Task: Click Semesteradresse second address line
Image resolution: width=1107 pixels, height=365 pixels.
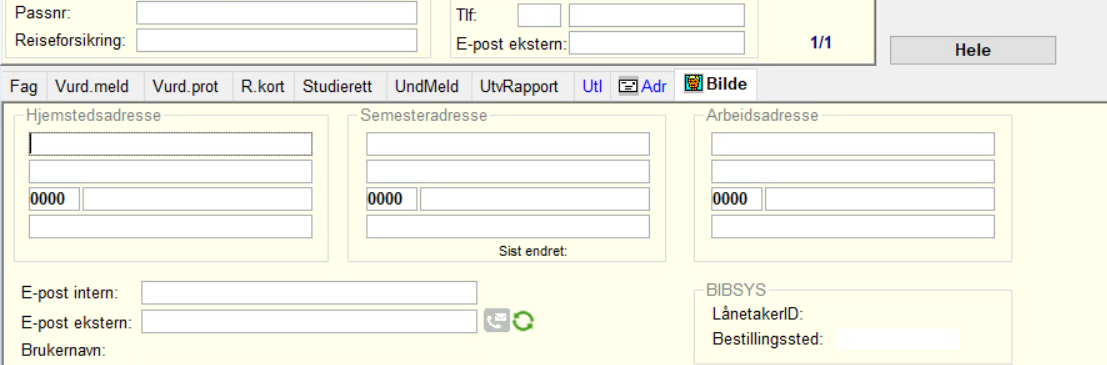Action: click(508, 172)
